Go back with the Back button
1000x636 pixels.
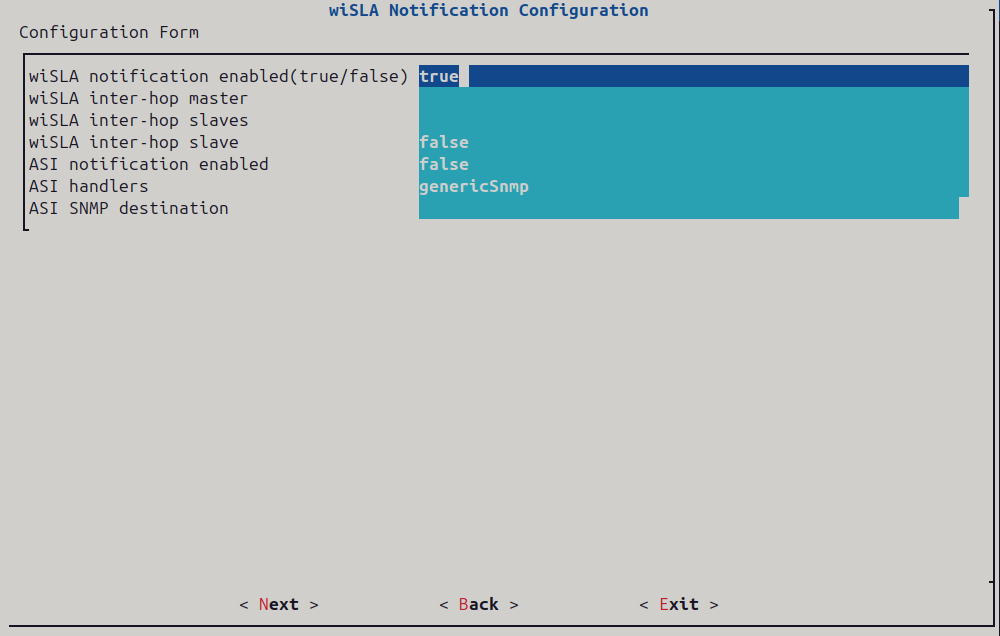point(478,604)
